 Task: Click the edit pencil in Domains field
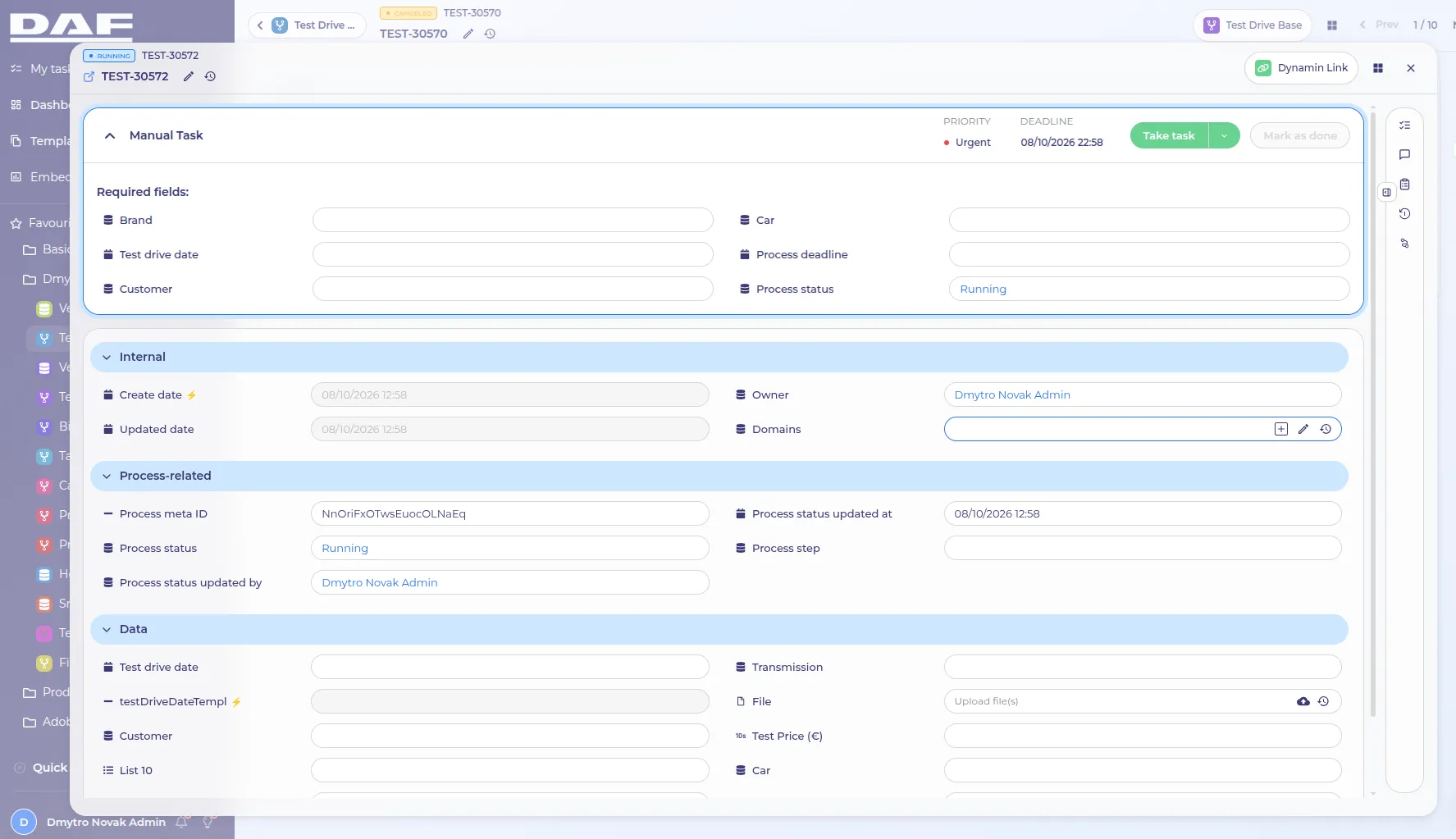(1303, 429)
